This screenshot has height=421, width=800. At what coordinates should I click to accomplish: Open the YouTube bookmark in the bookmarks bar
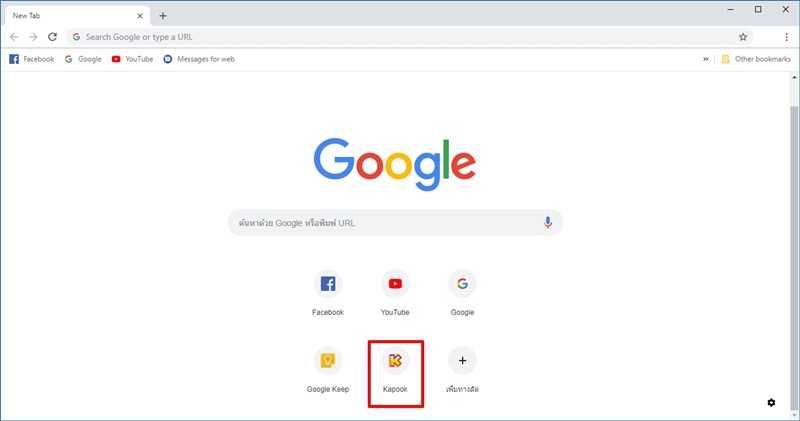point(133,59)
